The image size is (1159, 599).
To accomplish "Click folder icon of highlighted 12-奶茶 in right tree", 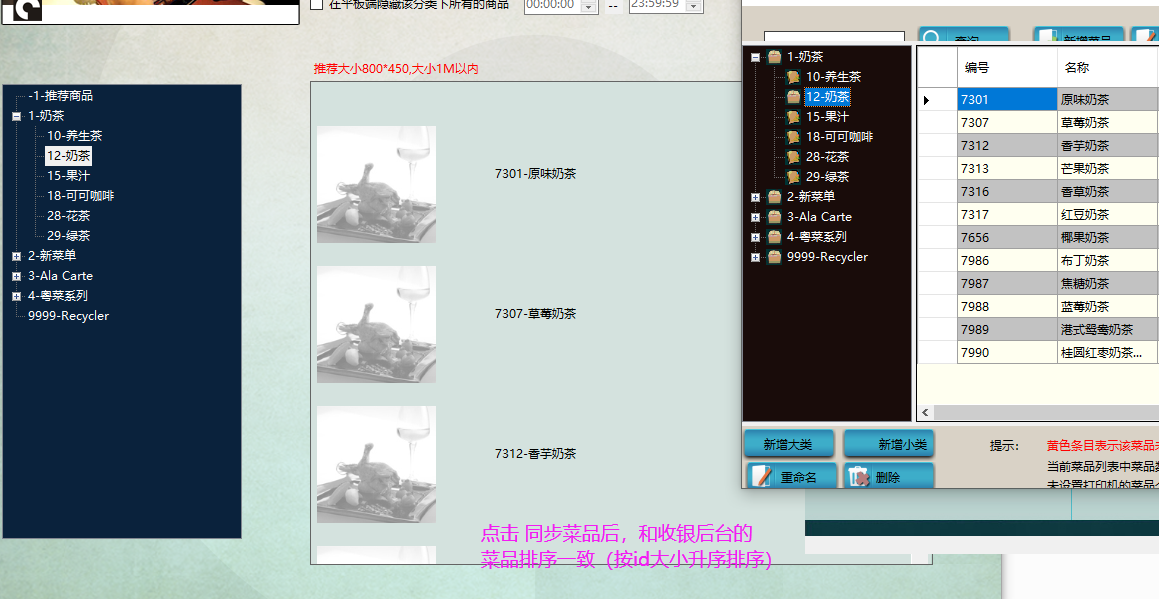I will coord(793,97).
